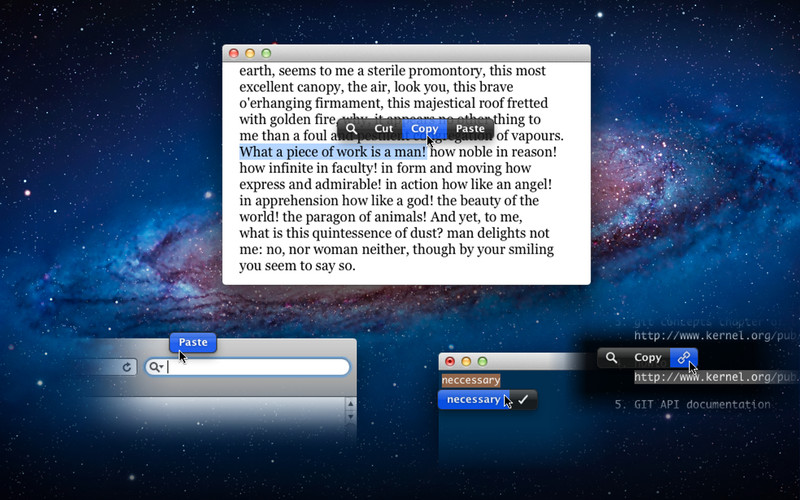Viewport: 800px width, 500px height.
Task: Click the reload arrow in the browser toolbar
Action: point(127,367)
